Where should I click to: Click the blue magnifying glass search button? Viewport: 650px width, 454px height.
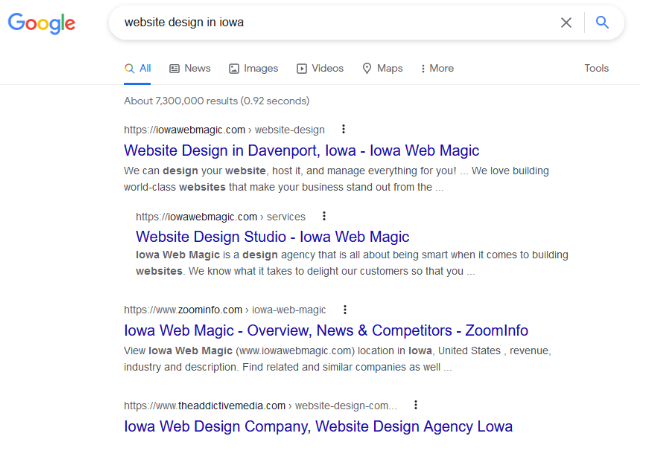[602, 22]
